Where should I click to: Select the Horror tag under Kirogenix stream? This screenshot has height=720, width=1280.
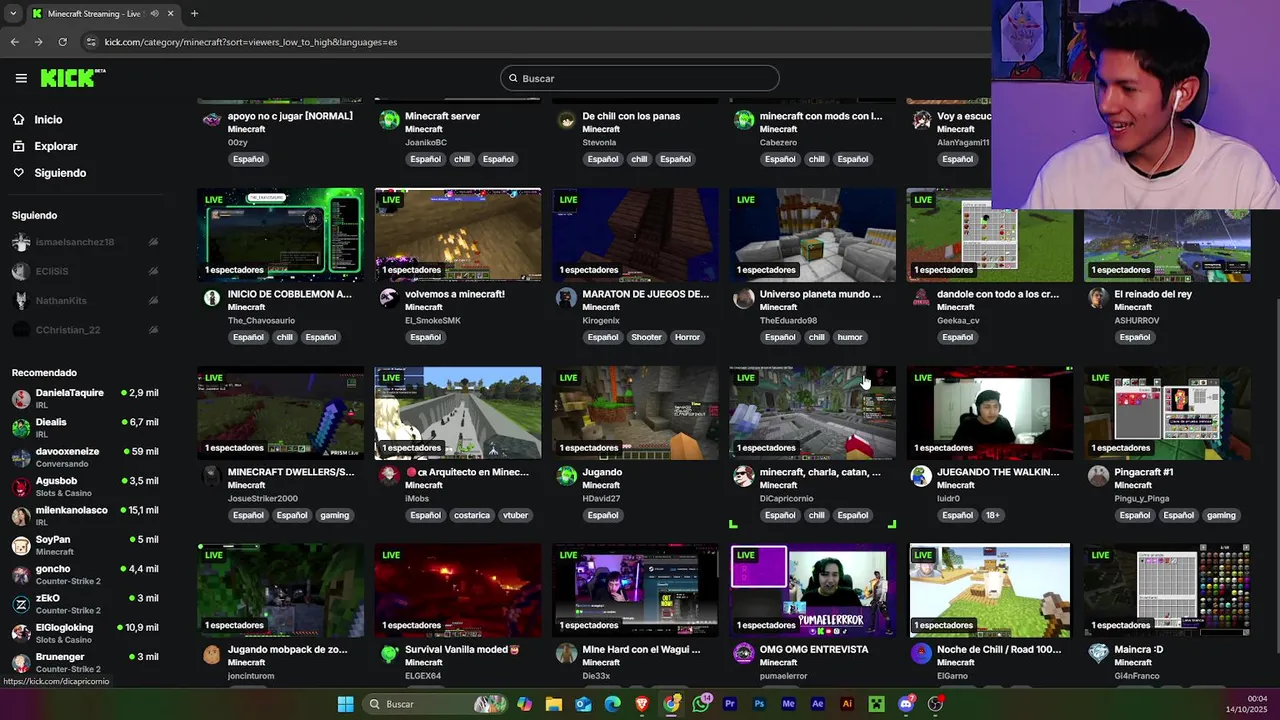tap(687, 337)
